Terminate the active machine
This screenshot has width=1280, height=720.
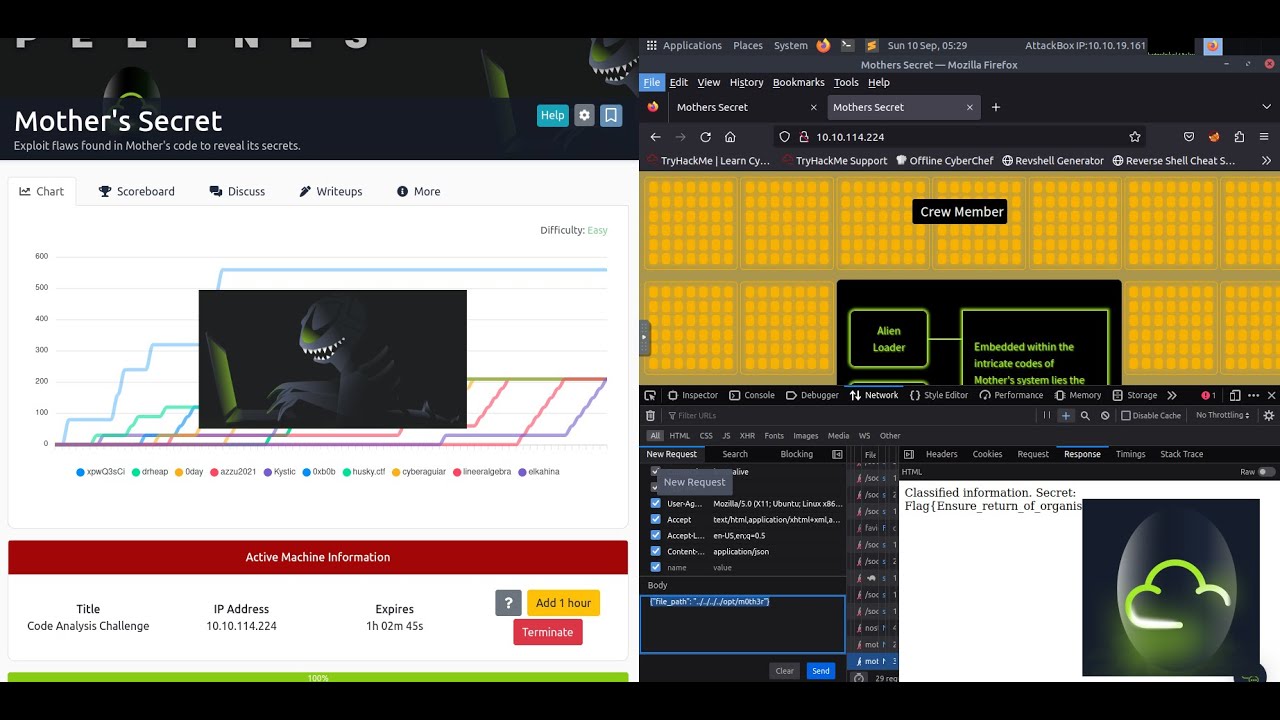548,632
